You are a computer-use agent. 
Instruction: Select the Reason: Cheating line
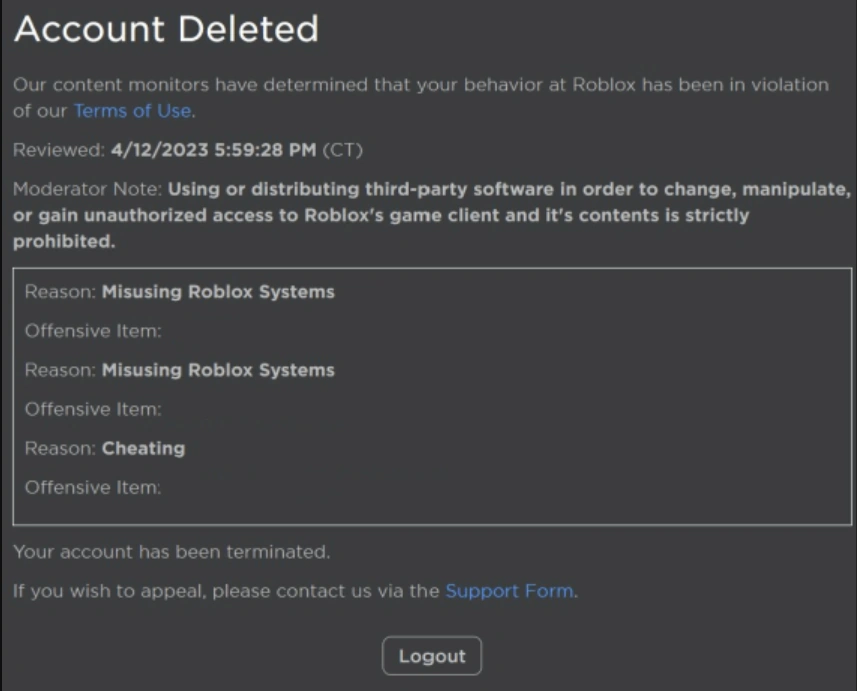[105, 448]
